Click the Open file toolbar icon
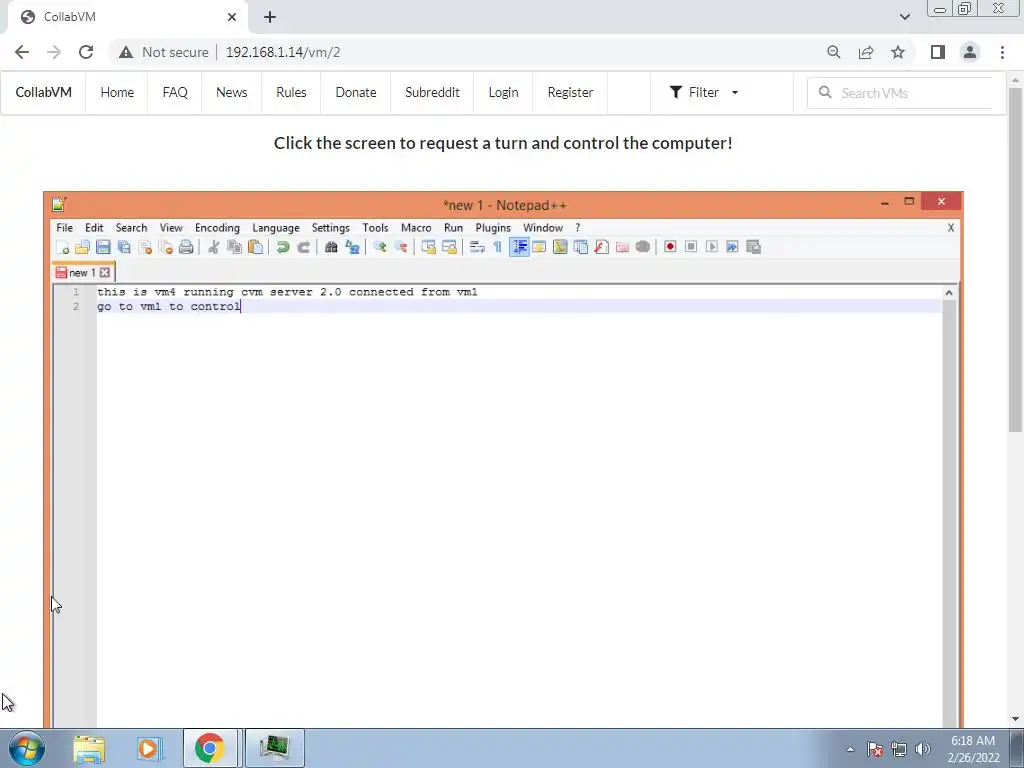Screen dimensions: 1024x768 (x=82, y=247)
